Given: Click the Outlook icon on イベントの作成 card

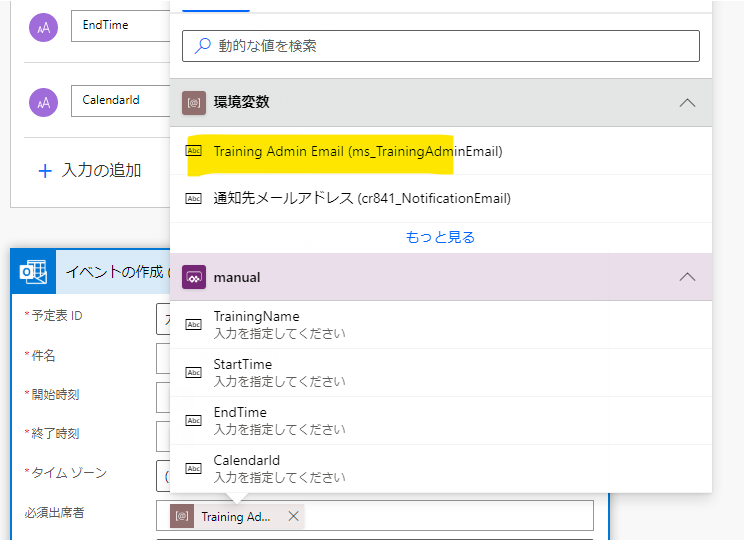Looking at the screenshot, I should (33, 272).
